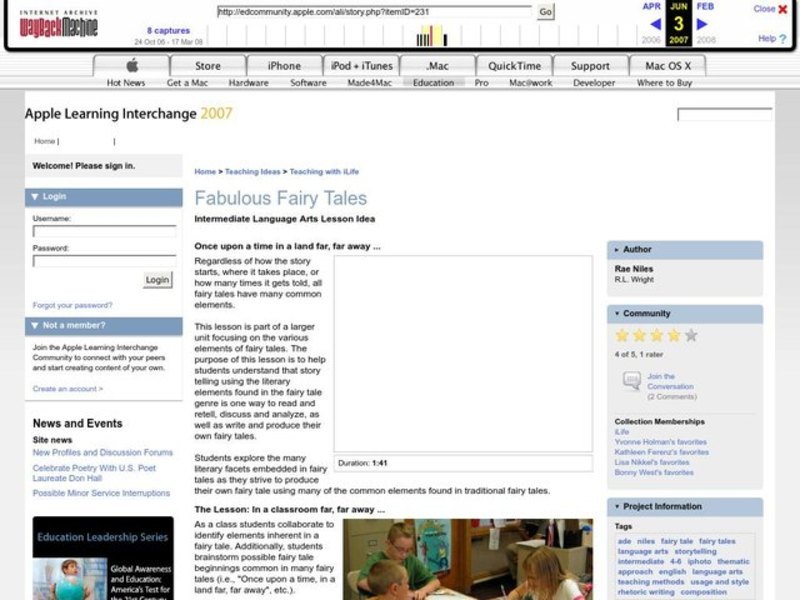Click the back arrow next to APR 2006
Screen dimensions: 800x600
[655, 23]
